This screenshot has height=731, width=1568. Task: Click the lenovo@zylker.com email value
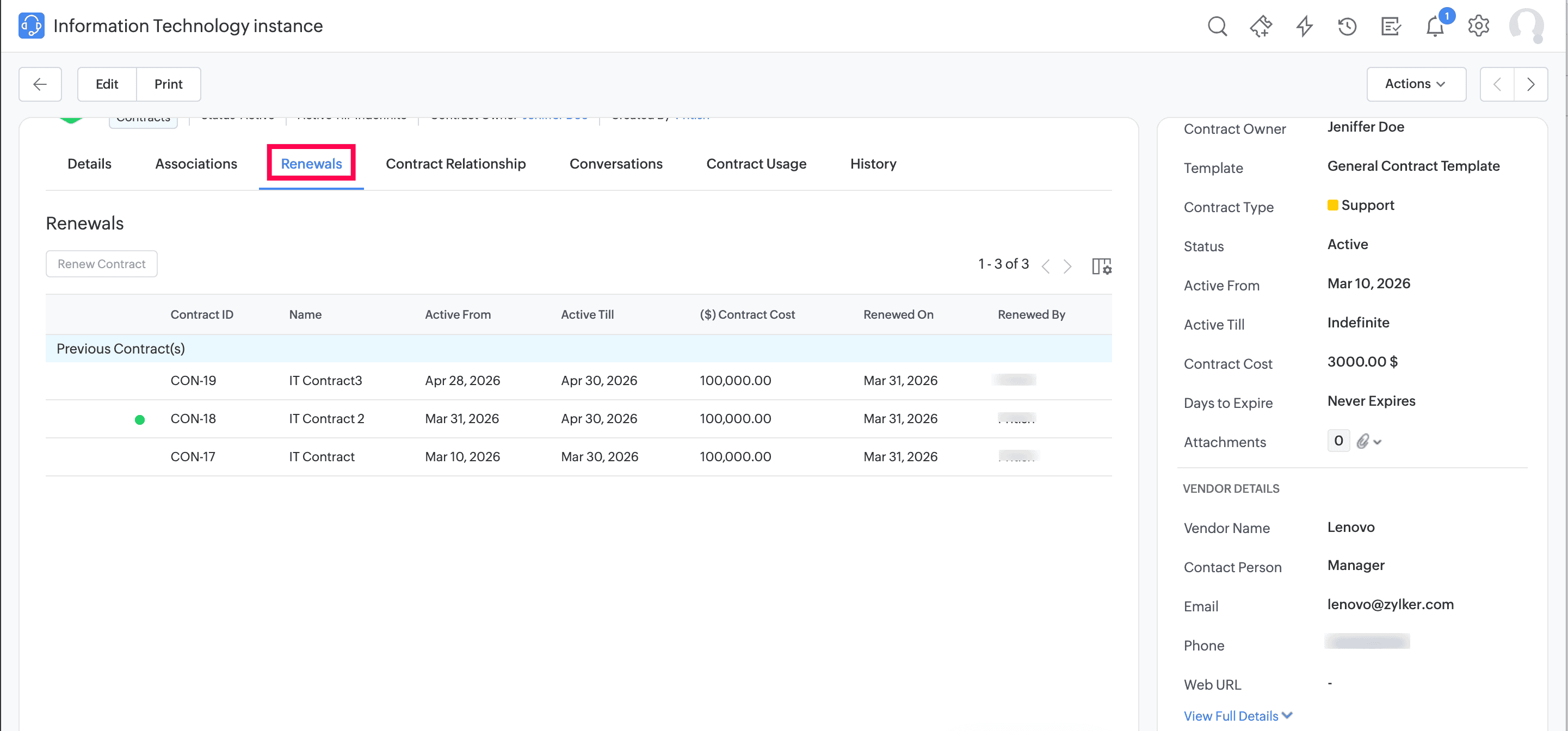tap(1390, 604)
